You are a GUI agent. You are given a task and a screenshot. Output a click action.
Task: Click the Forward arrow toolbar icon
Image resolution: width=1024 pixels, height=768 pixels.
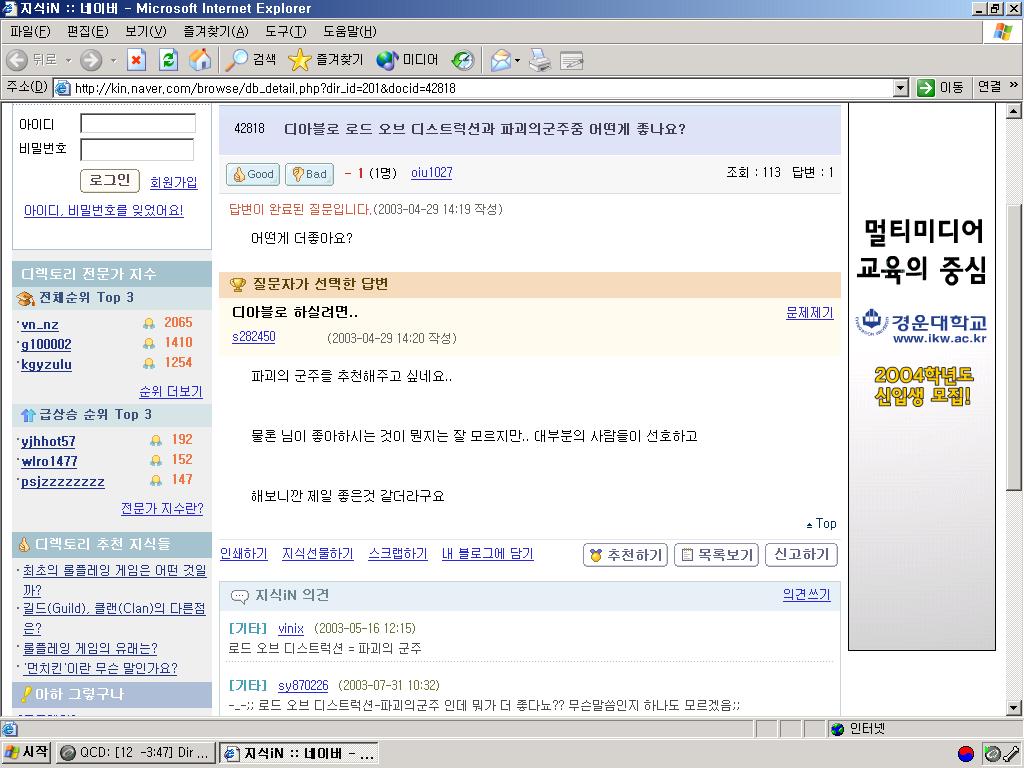(x=91, y=60)
